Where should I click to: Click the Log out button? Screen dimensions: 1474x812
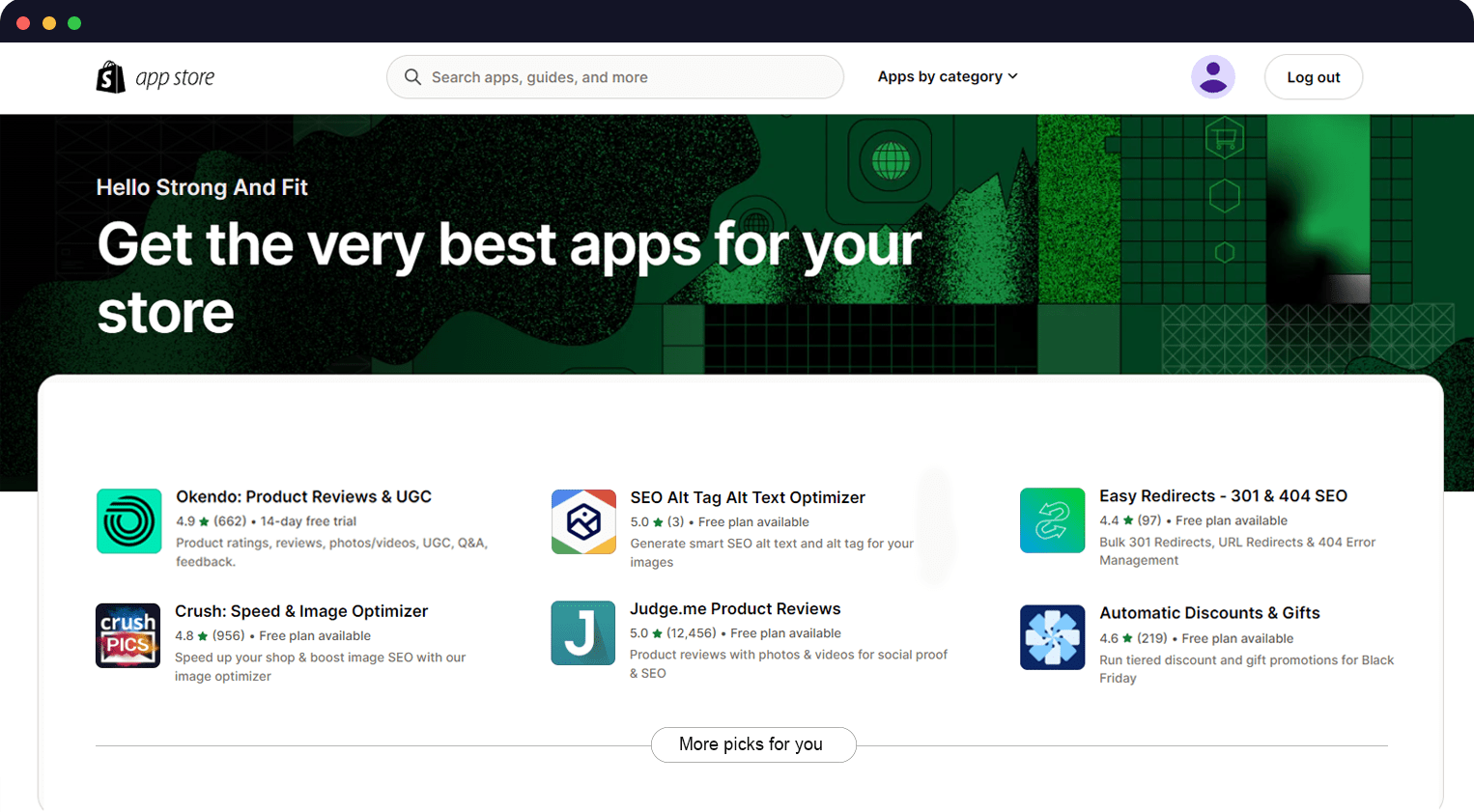tap(1314, 77)
